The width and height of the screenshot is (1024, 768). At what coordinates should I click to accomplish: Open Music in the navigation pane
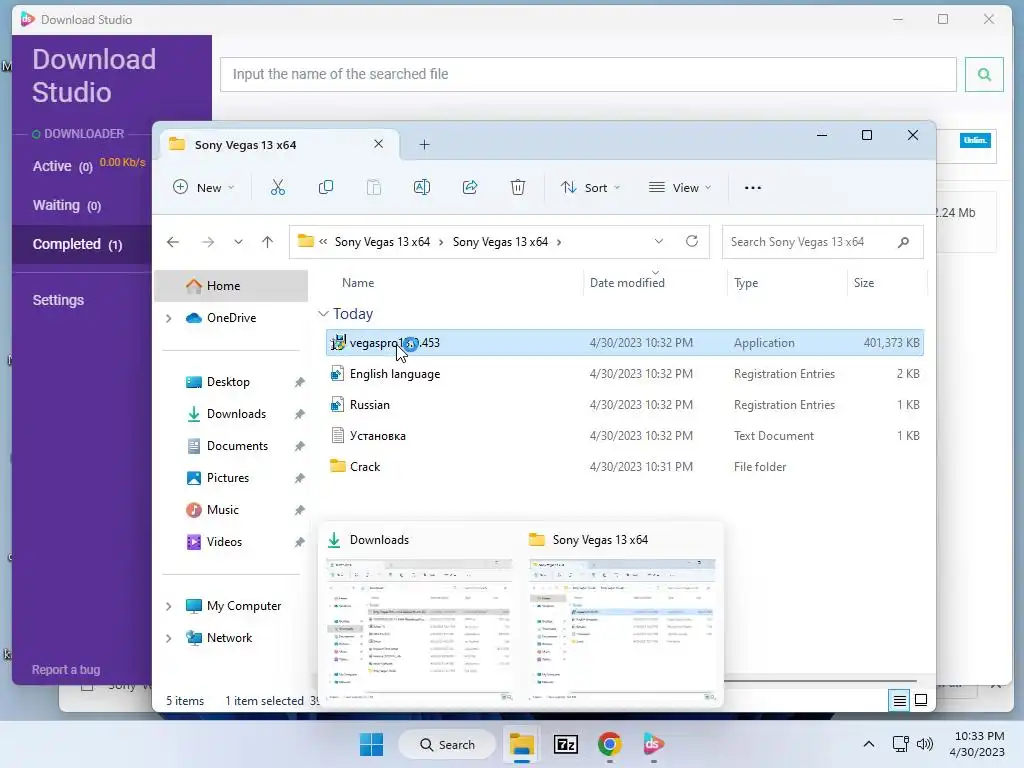(x=222, y=510)
